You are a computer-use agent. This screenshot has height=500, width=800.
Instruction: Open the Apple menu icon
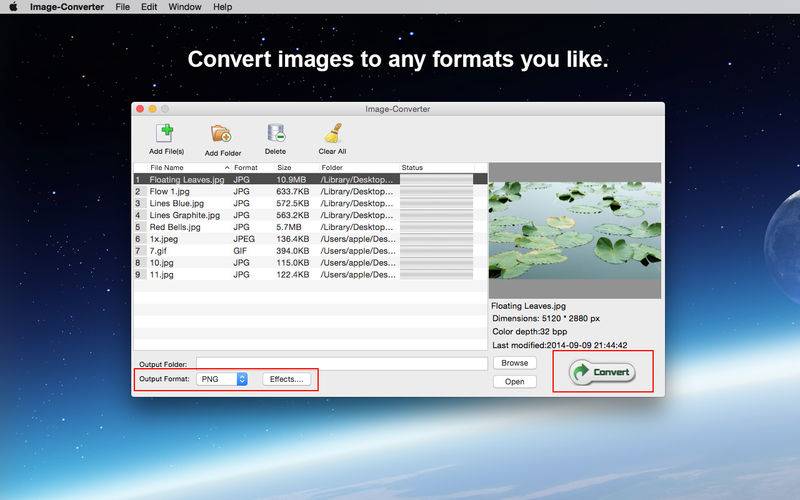14,7
